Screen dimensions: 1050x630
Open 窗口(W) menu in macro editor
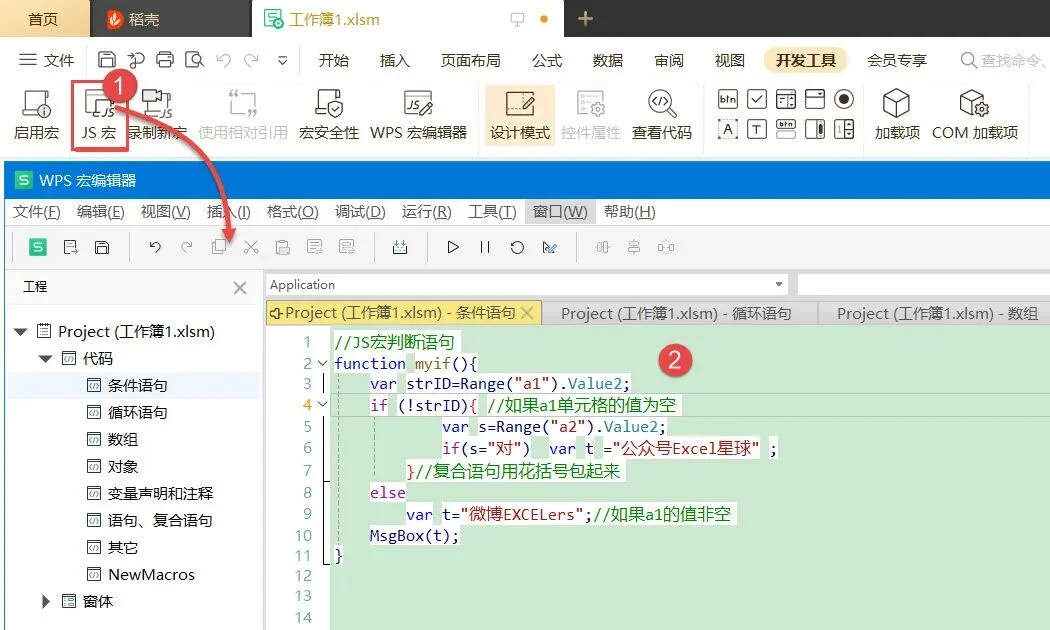[x=560, y=212]
